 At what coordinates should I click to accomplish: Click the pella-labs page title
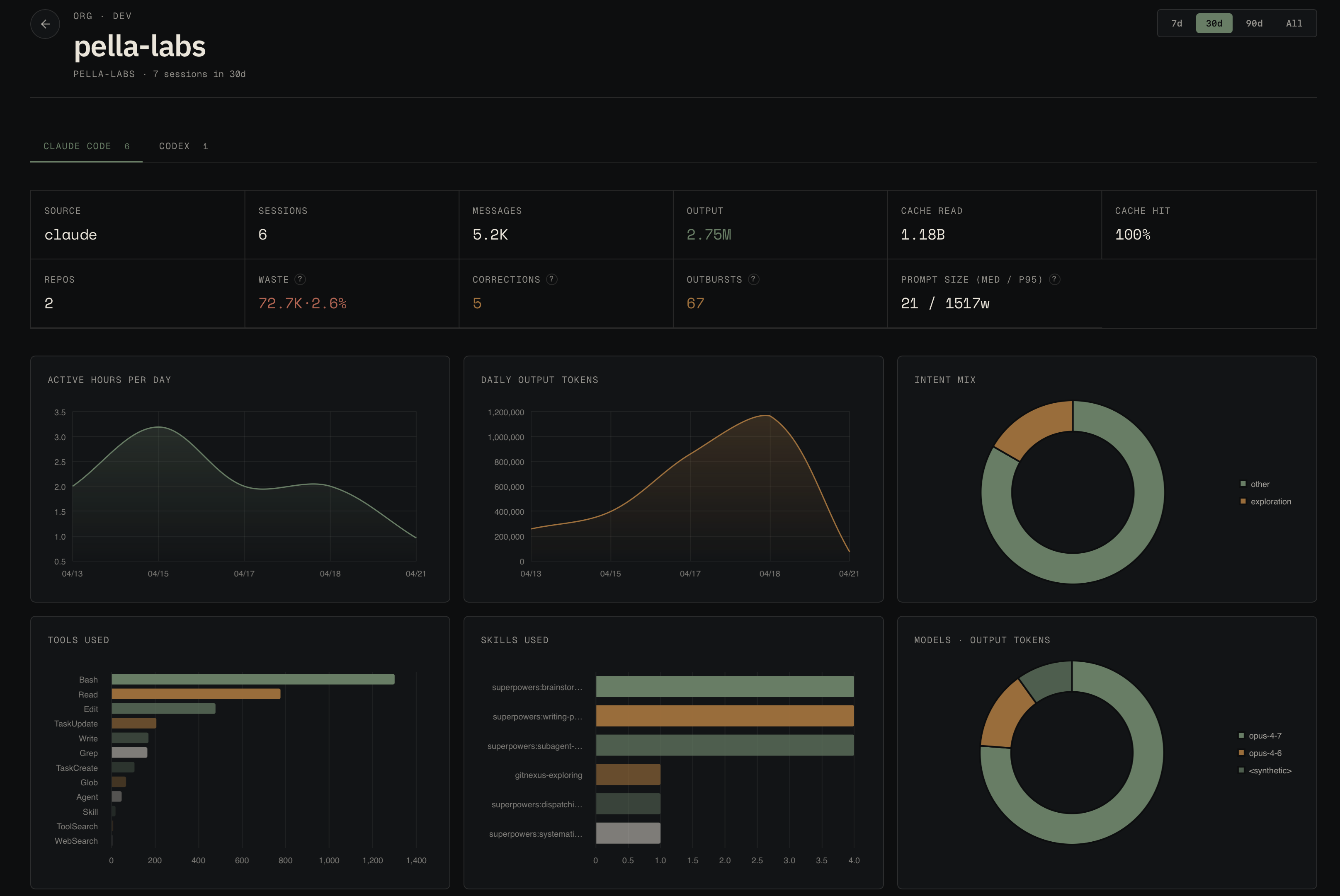tap(139, 46)
